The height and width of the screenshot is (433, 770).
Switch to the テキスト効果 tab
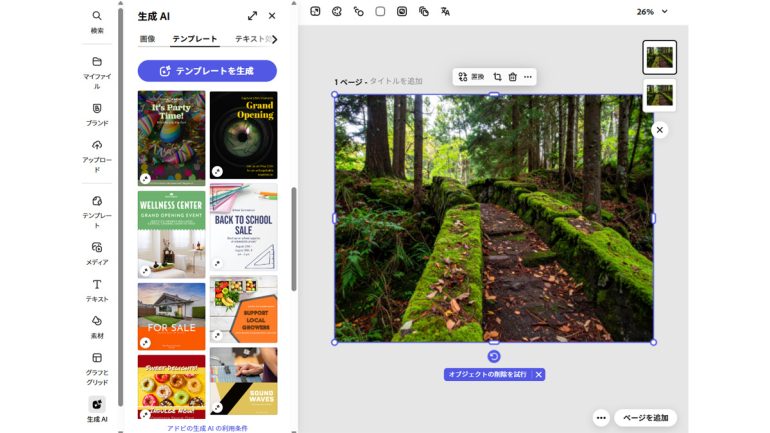pos(252,39)
